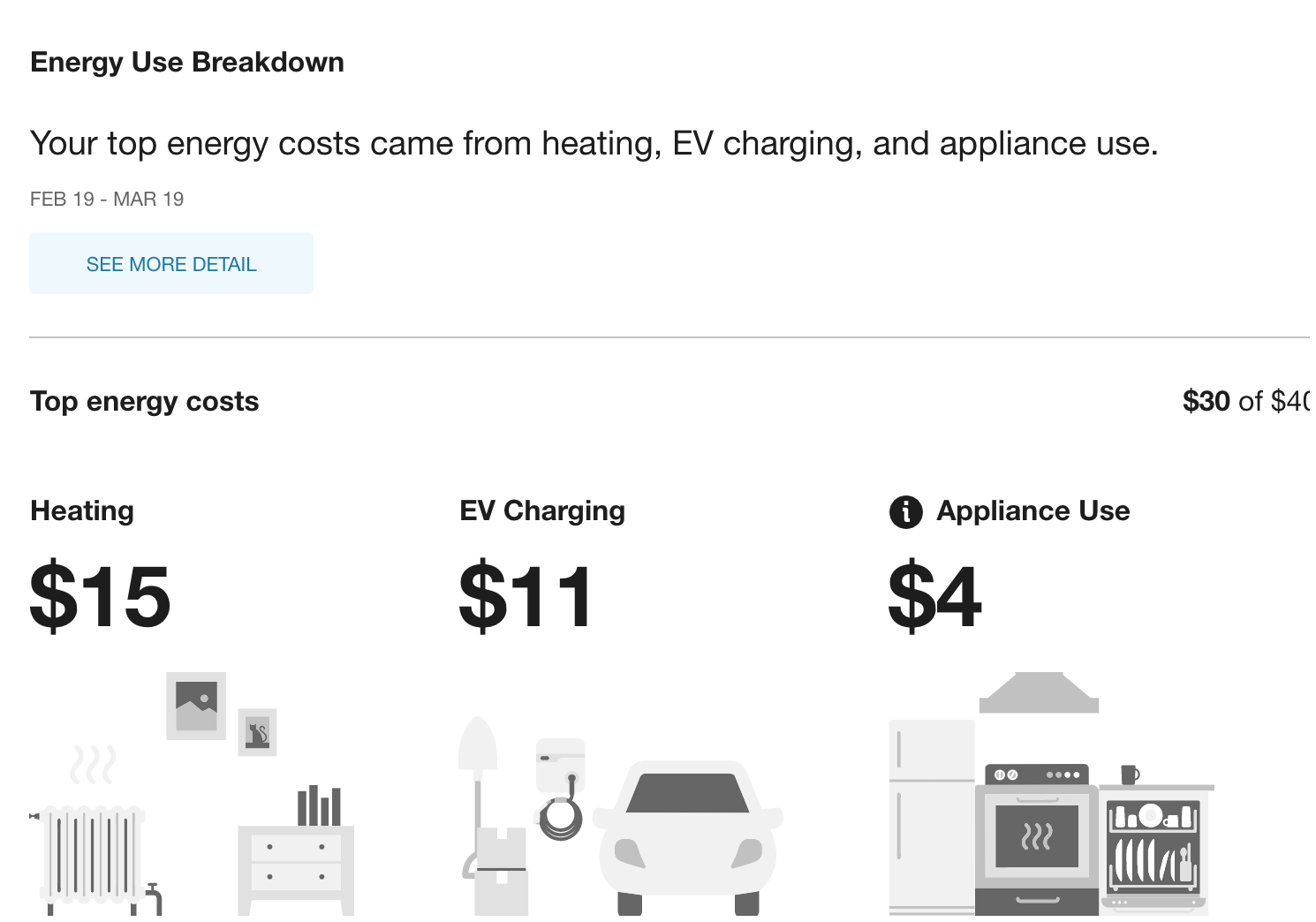Click the range hood illustration
The height and width of the screenshot is (922, 1316).
point(1039,693)
